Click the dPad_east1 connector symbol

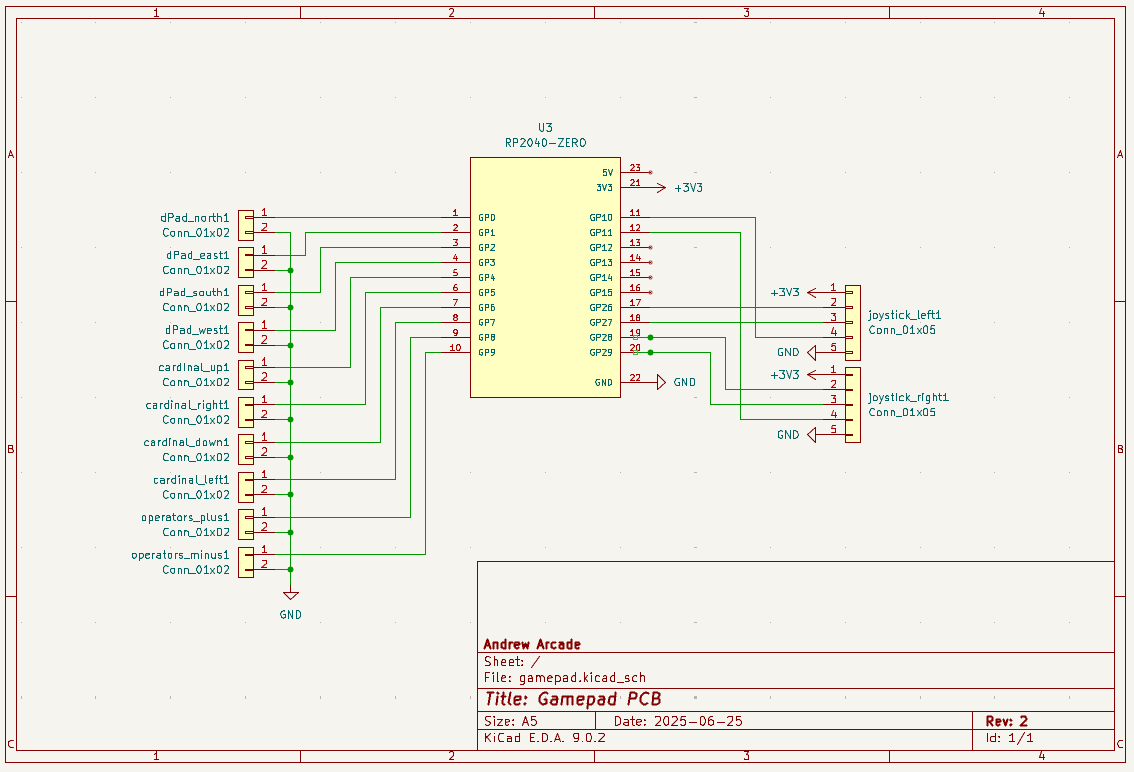point(246,263)
